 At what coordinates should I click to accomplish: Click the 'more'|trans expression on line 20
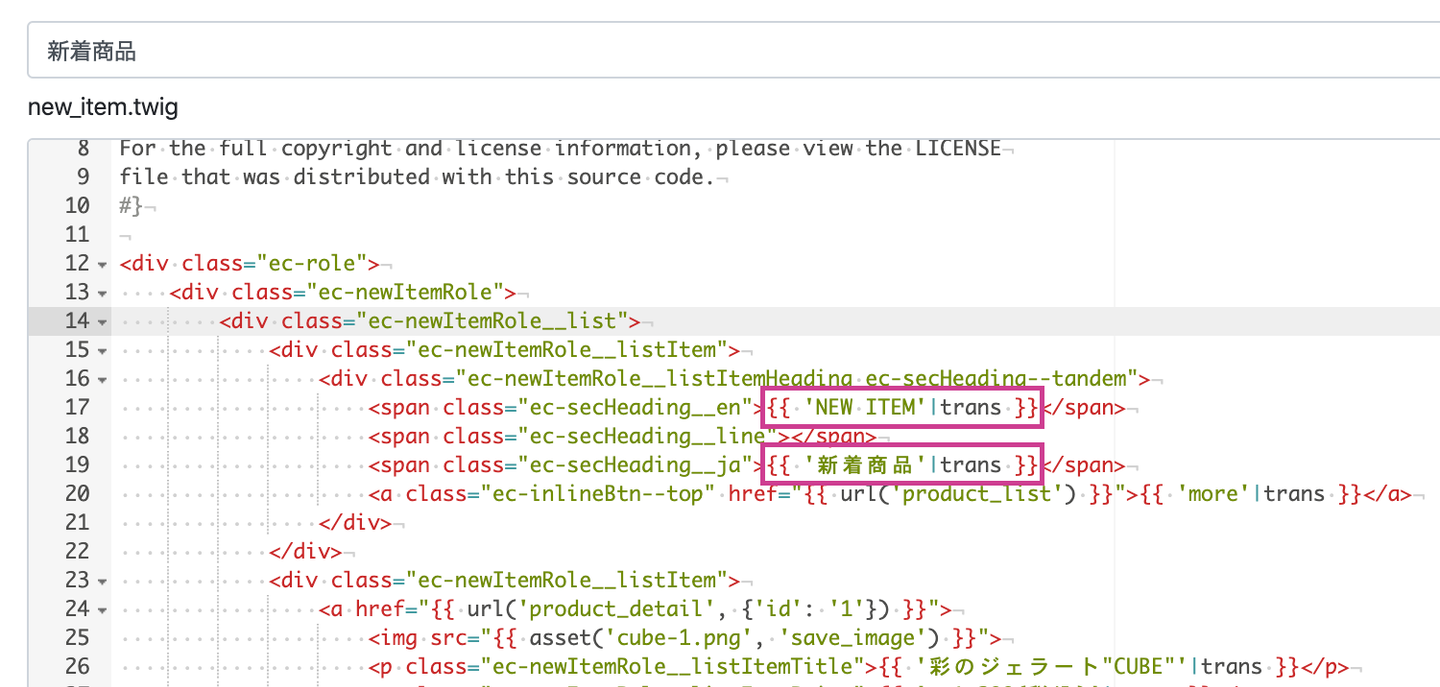pos(1251,494)
